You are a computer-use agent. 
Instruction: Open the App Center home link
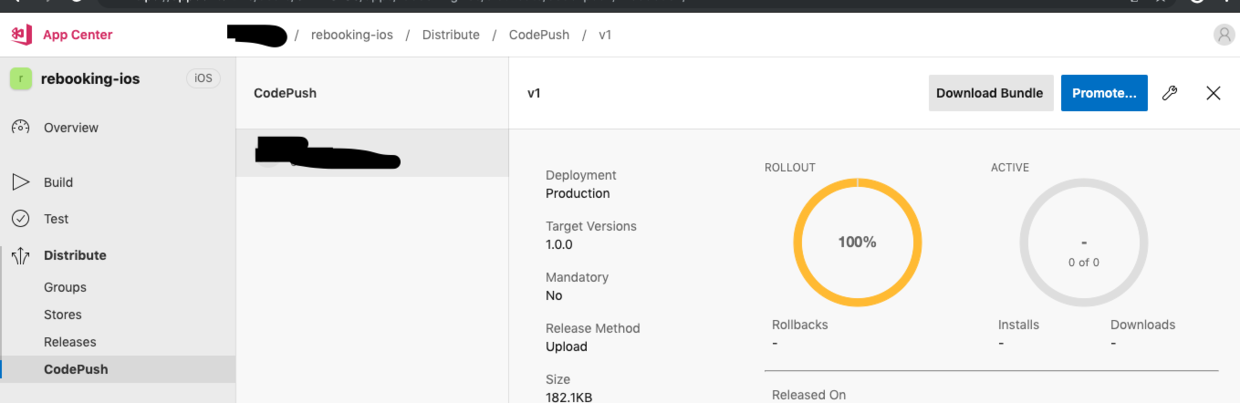tap(77, 35)
